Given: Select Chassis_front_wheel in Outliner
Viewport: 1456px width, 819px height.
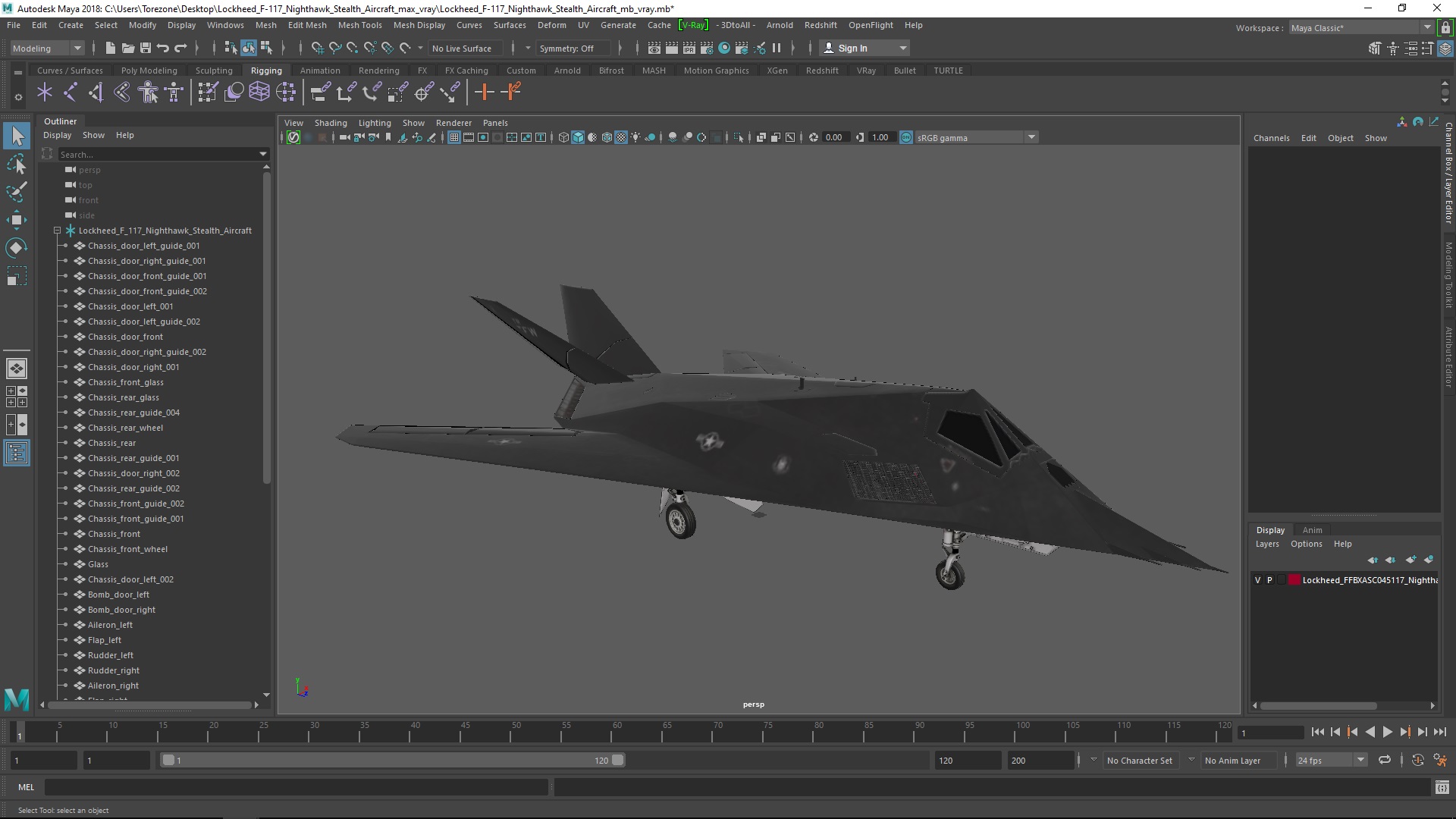Looking at the screenshot, I should (127, 549).
